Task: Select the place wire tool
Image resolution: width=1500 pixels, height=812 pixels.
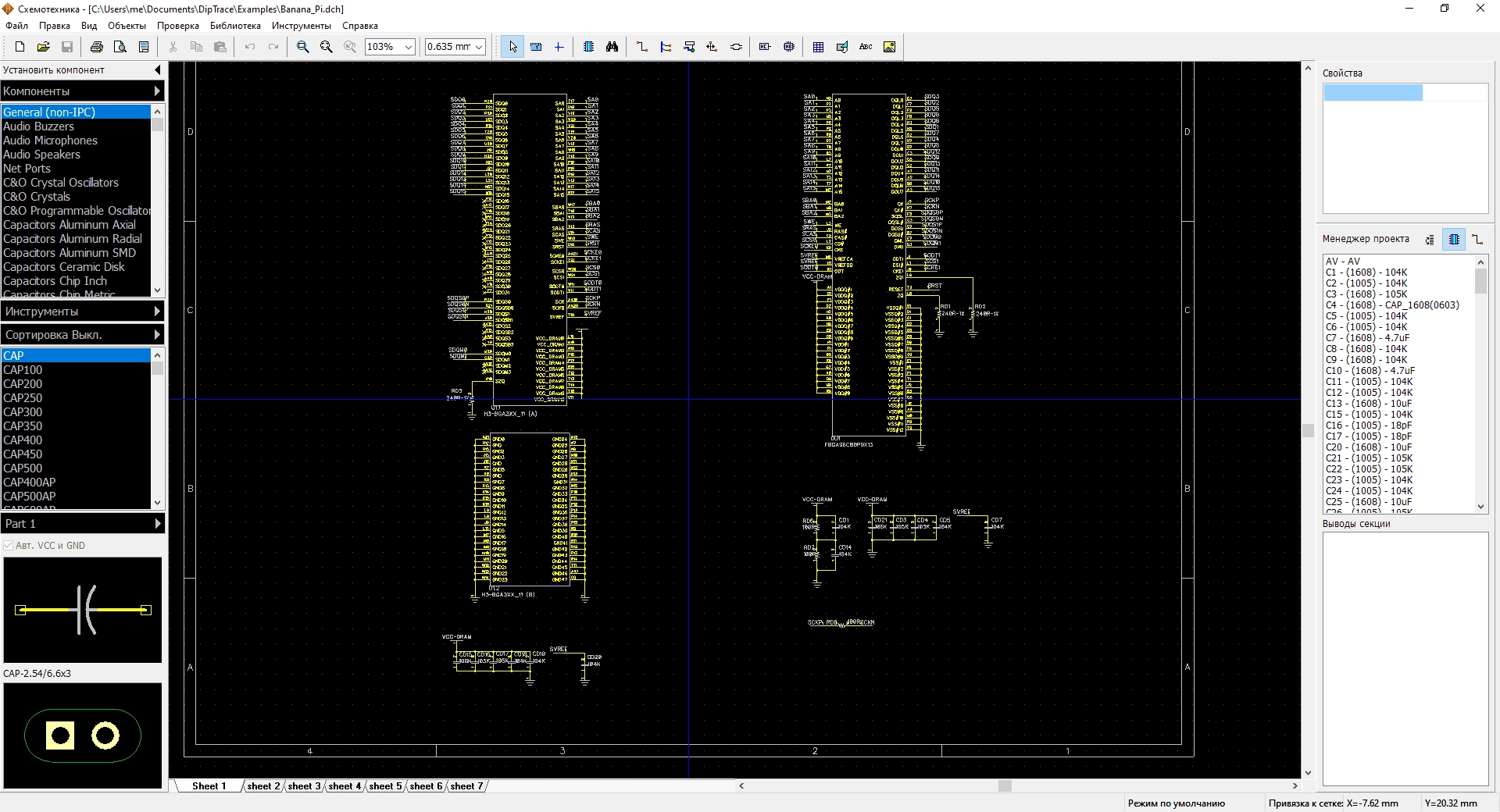Action: click(642, 47)
